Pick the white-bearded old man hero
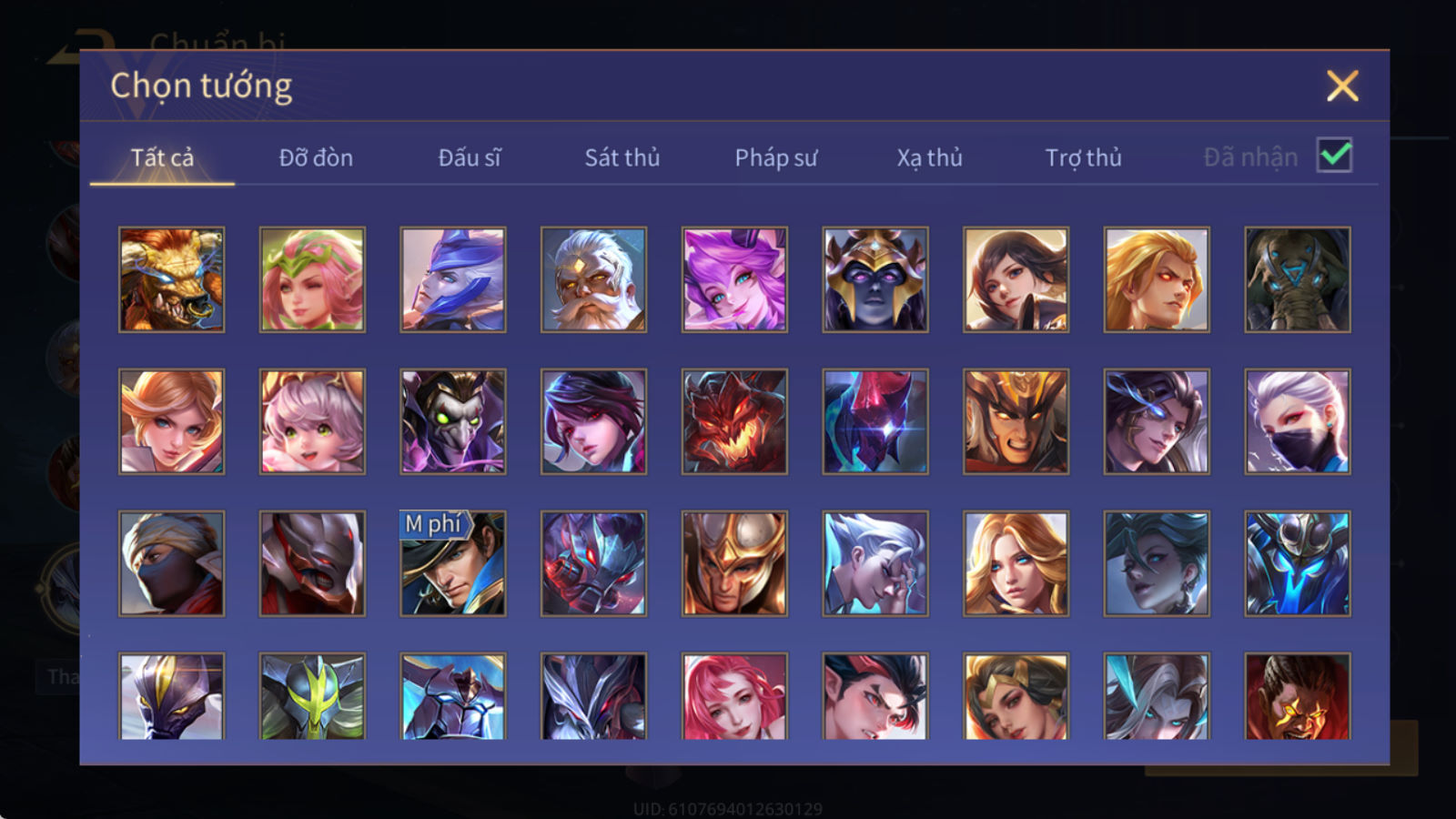This screenshot has height=819, width=1456. pyautogui.click(x=593, y=279)
